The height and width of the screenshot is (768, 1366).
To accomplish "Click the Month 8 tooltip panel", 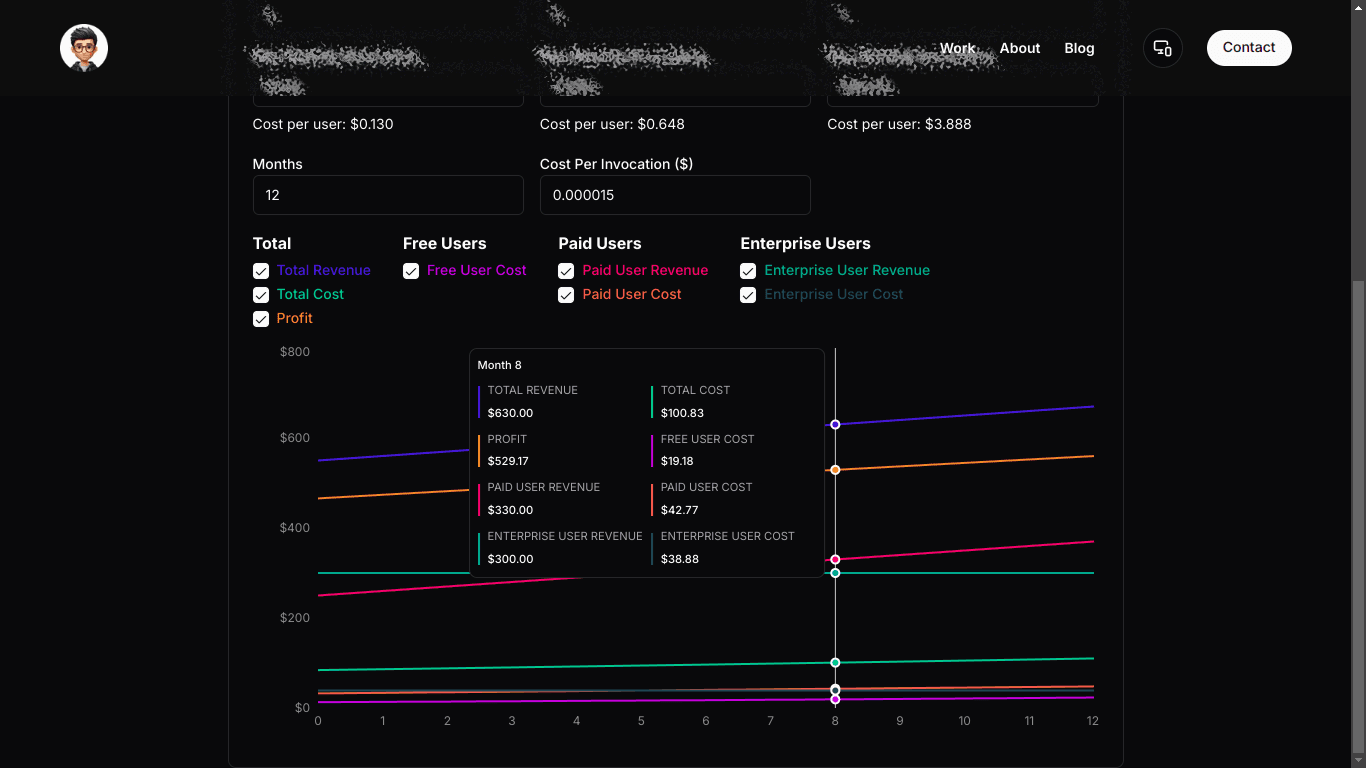I will click(x=646, y=461).
